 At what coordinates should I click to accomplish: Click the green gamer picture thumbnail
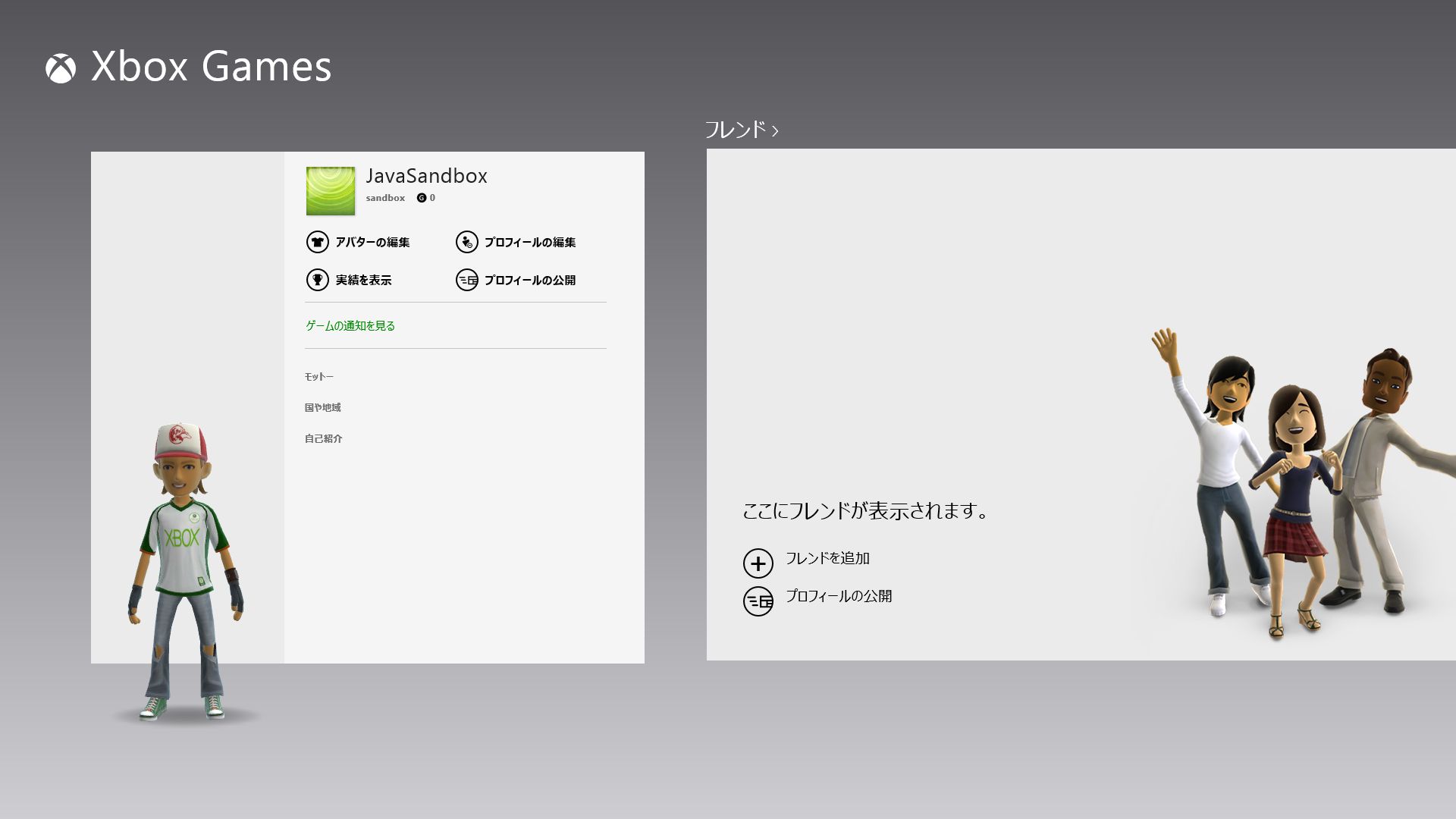click(331, 191)
